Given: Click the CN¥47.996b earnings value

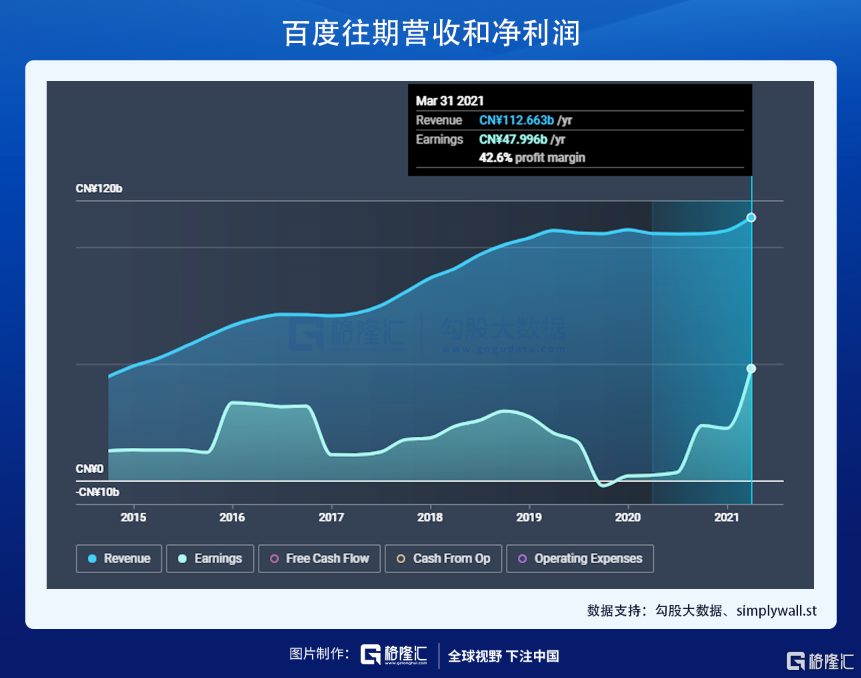Looking at the screenshot, I should tap(513, 139).
